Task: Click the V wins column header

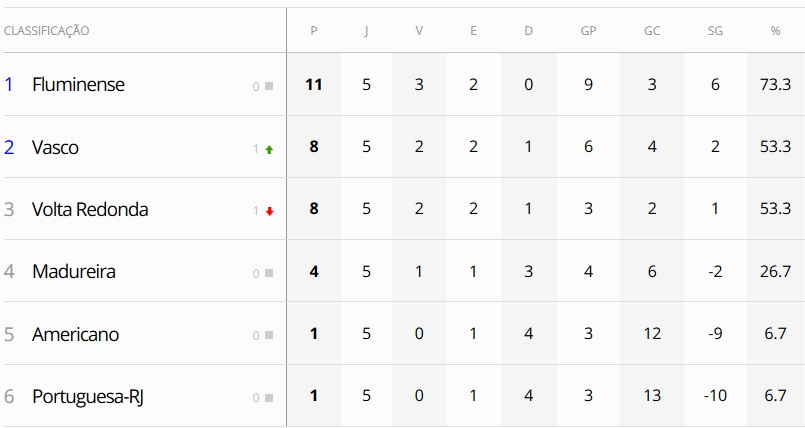Action: coord(419,31)
